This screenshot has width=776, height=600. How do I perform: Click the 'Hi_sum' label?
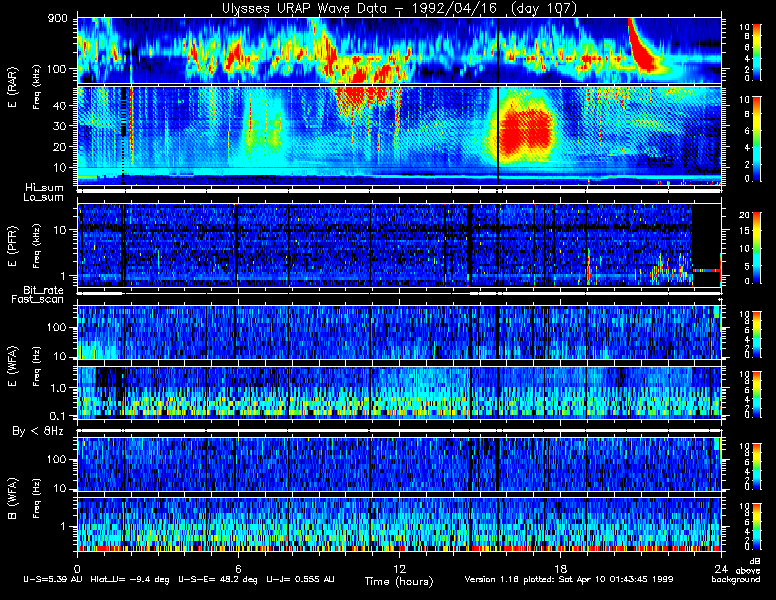[45, 188]
